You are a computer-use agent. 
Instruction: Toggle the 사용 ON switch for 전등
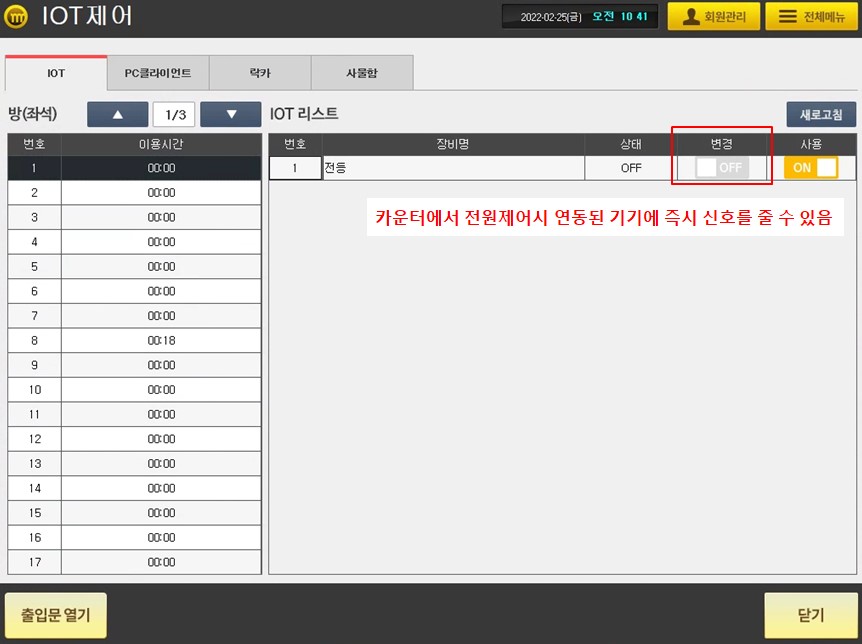(811, 168)
